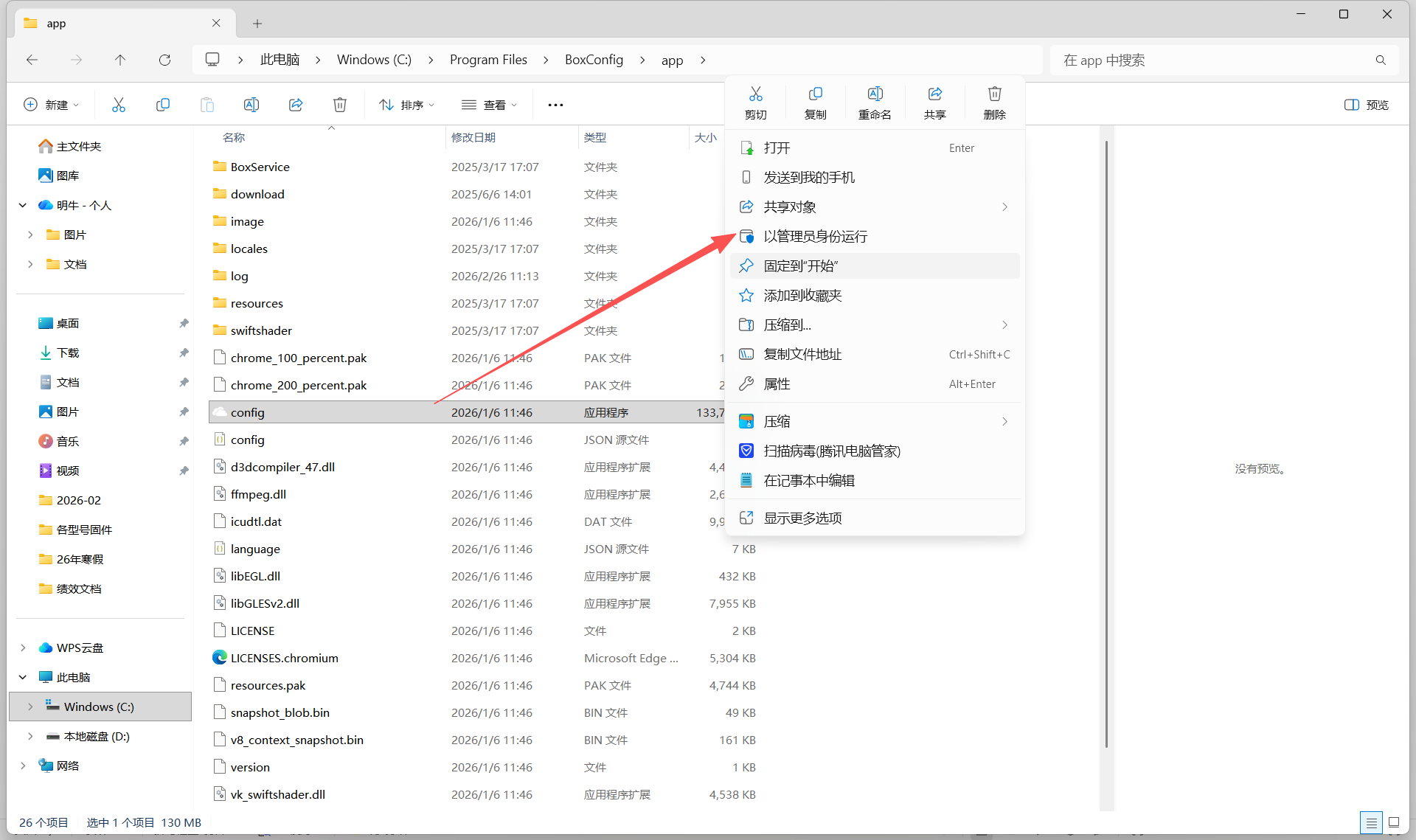
Task: Select the LICENSES.chromium file
Action: [x=285, y=658]
